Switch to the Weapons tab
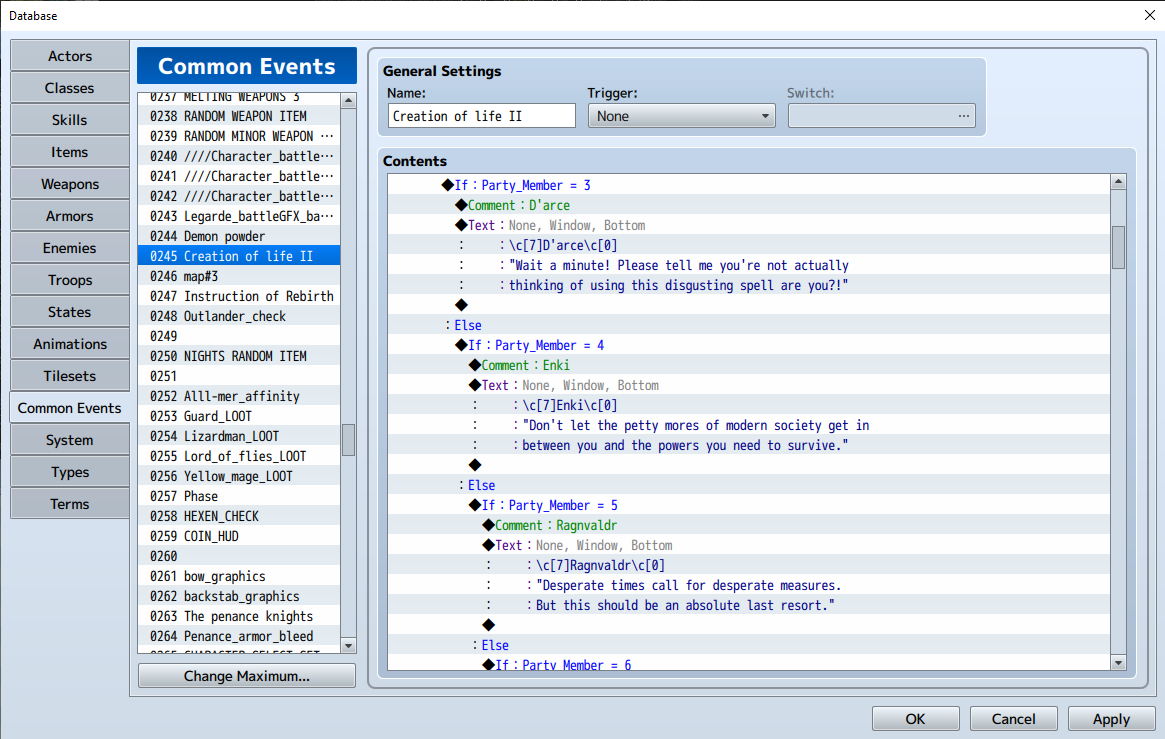Viewport: 1165px width, 739px height. 70,184
